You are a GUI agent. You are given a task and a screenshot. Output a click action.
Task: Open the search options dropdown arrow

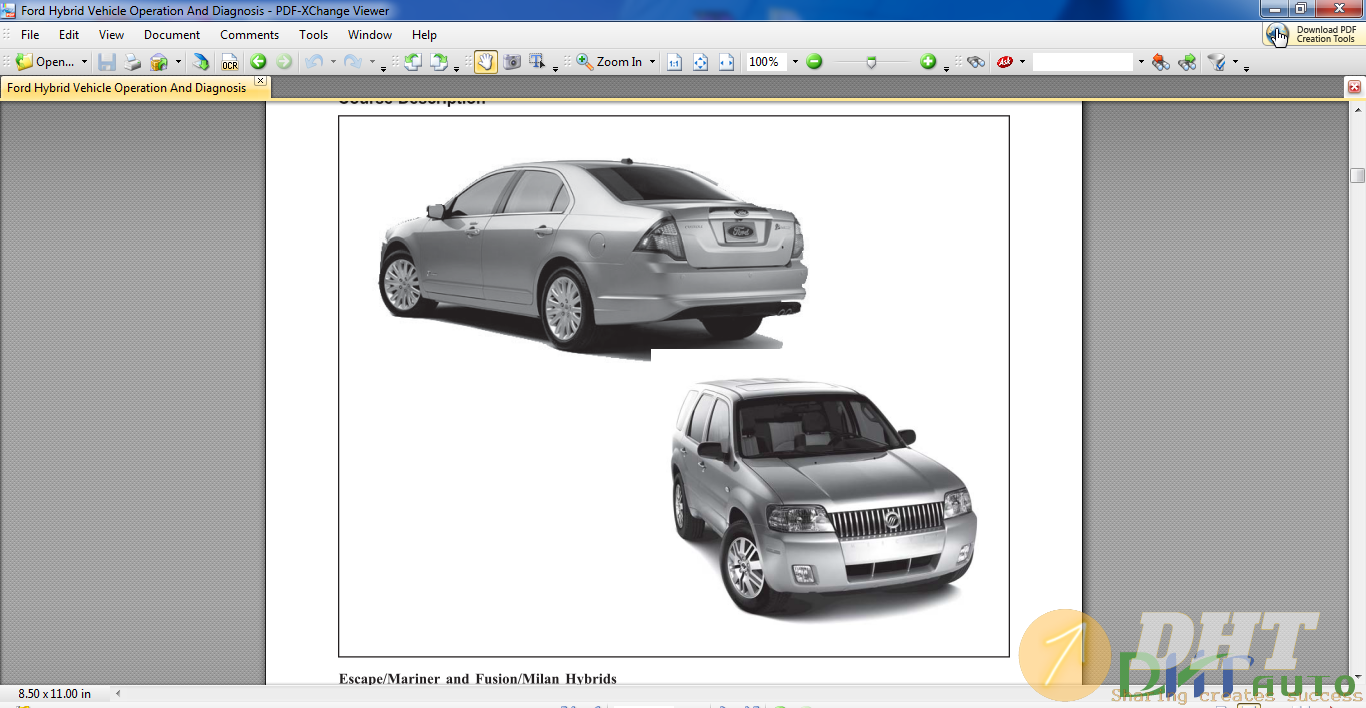point(1235,62)
